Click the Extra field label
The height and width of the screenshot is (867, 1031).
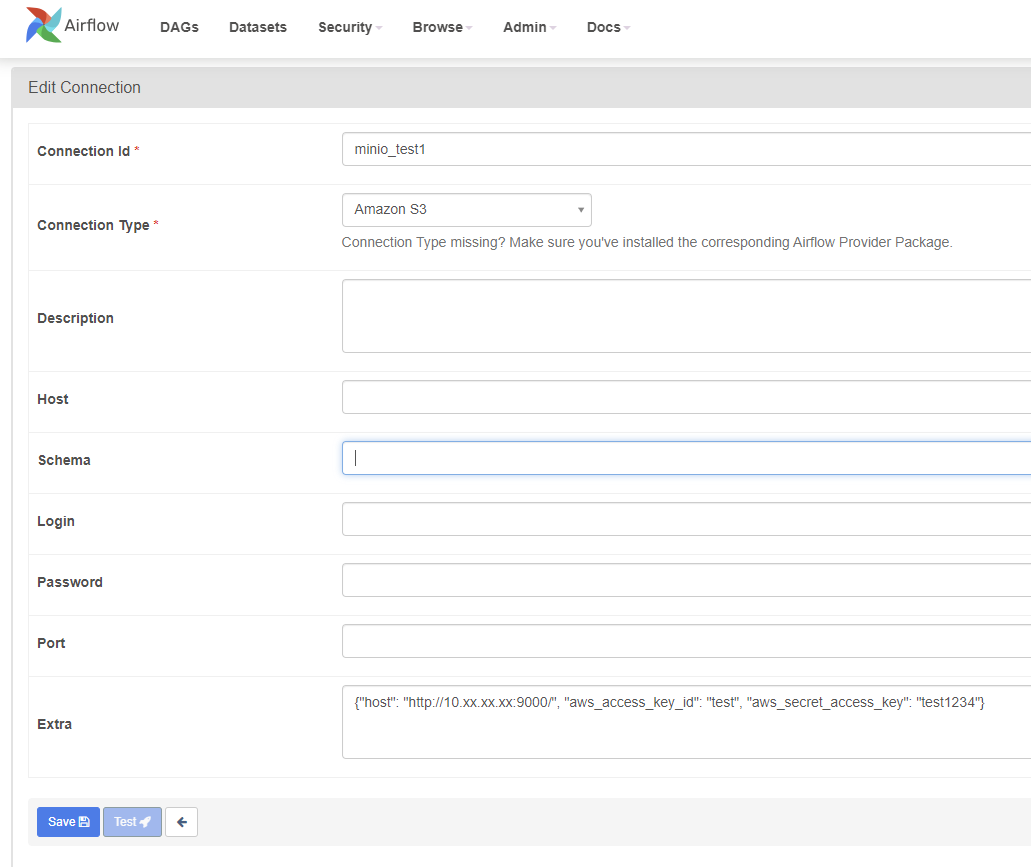(55, 724)
